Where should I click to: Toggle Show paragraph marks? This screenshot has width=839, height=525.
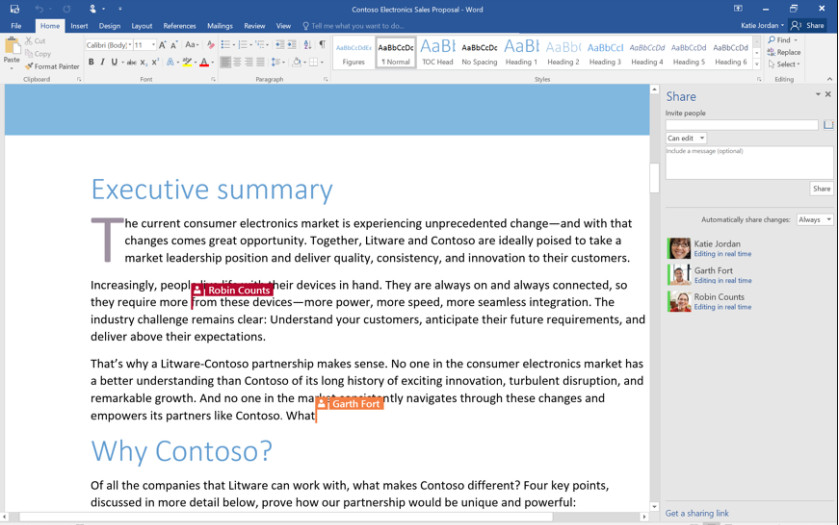coord(321,45)
